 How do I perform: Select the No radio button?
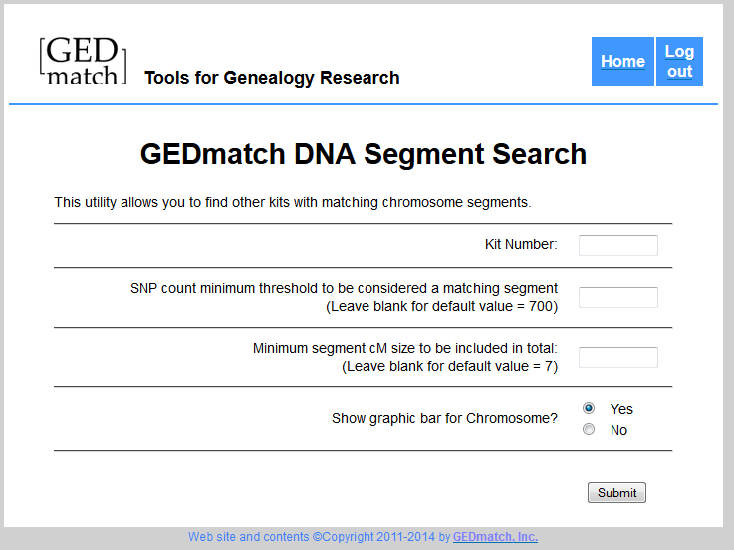click(x=589, y=429)
